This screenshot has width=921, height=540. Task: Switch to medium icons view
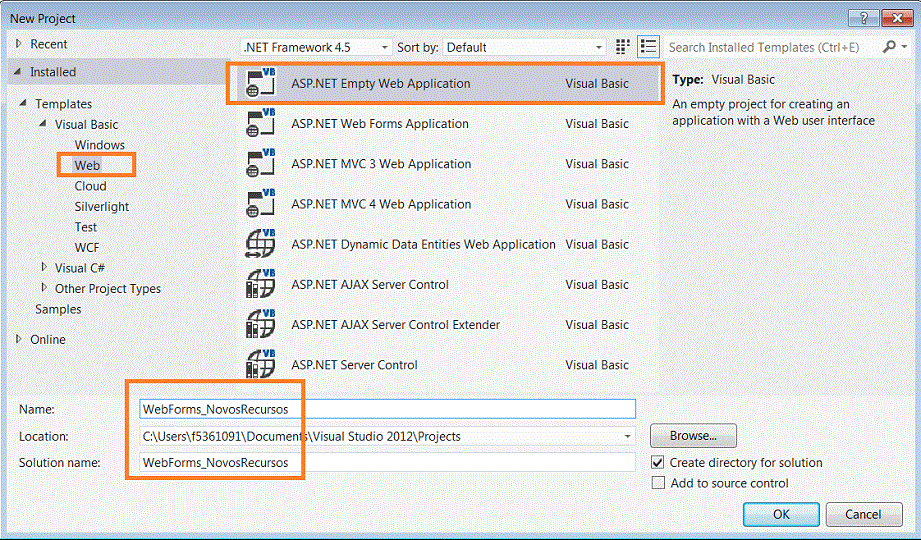pyautogui.click(x=623, y=47)
